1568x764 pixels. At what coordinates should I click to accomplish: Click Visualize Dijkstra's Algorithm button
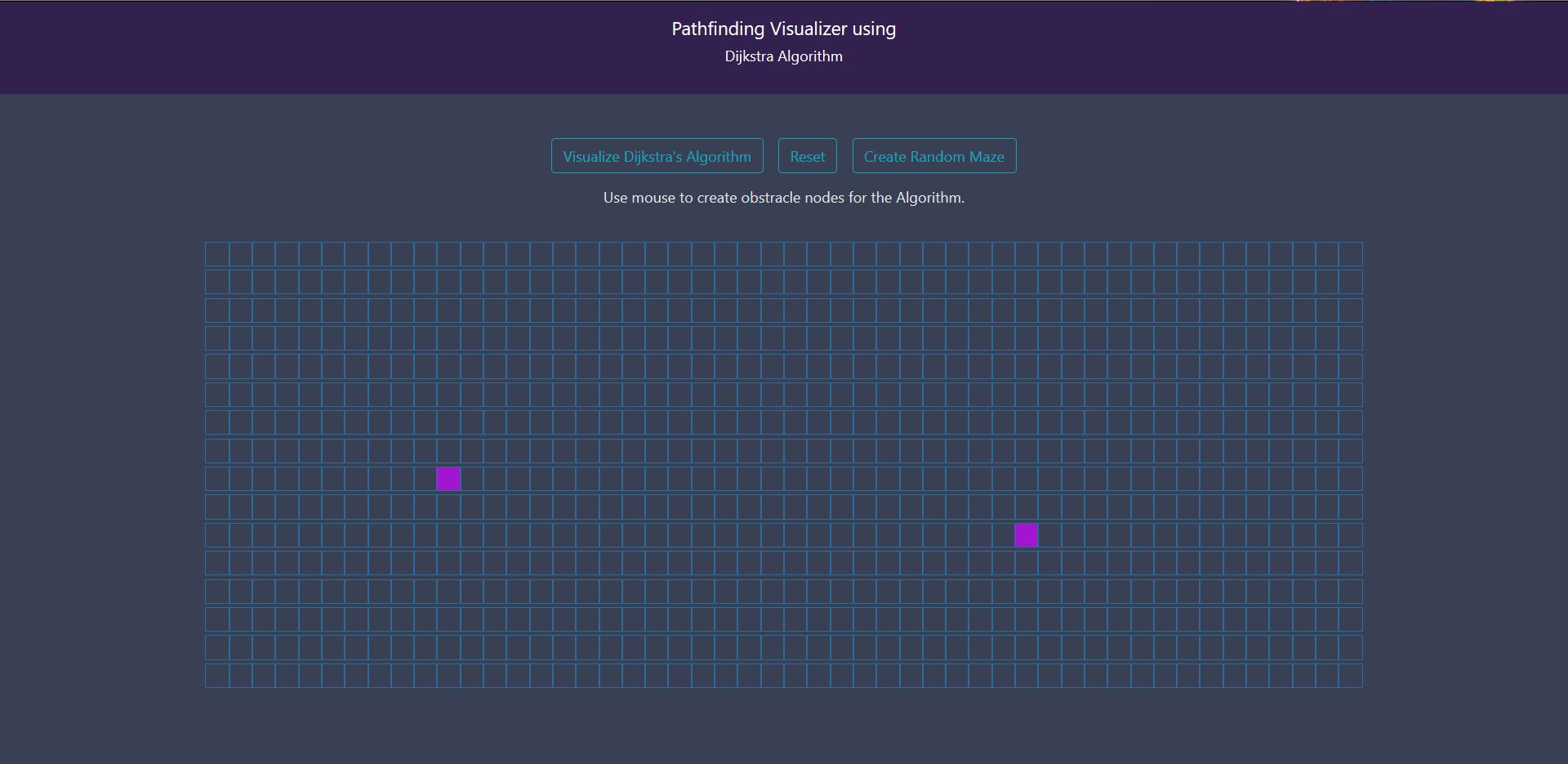pyautogui.click(x=657, y=156)
